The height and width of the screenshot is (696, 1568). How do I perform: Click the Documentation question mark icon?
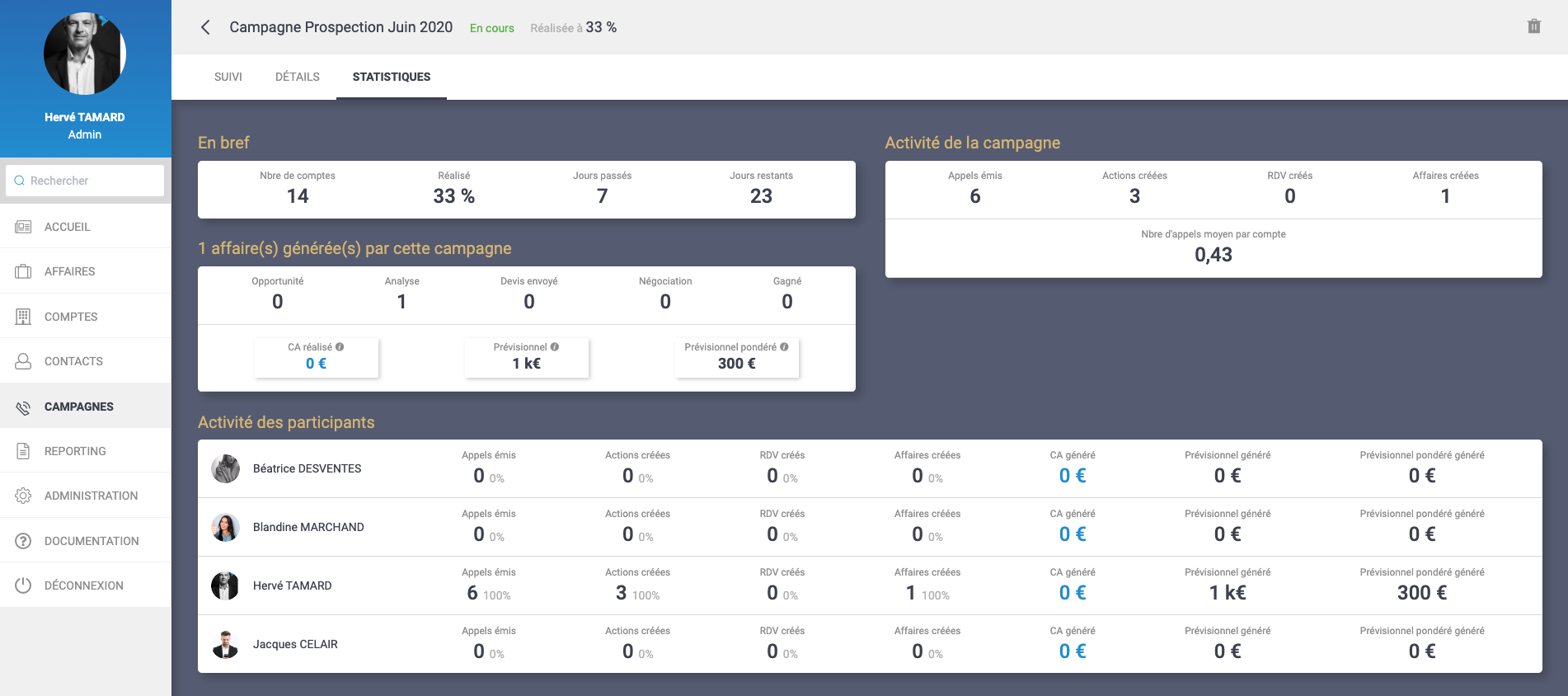[23, 541]
